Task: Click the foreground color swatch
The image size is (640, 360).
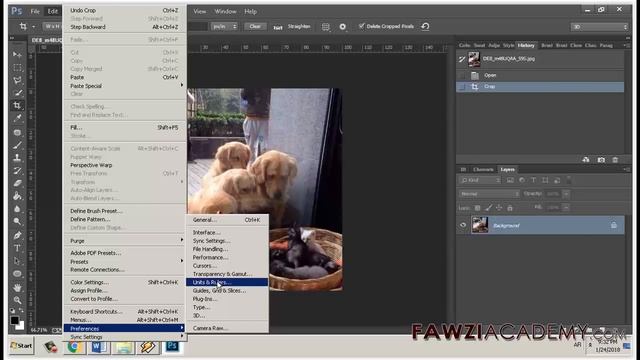Action: point(14,320)
